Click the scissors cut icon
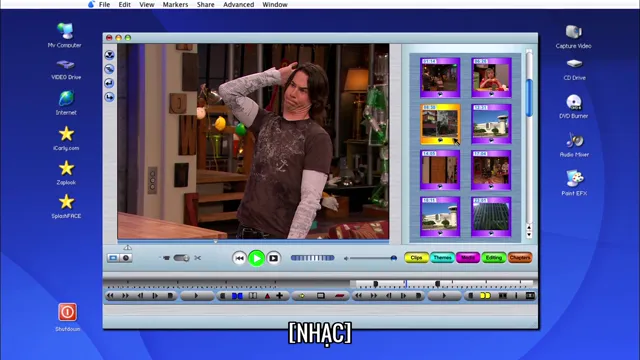The height and width of the screenshot is (360, 640). click(x=198, y=258)
